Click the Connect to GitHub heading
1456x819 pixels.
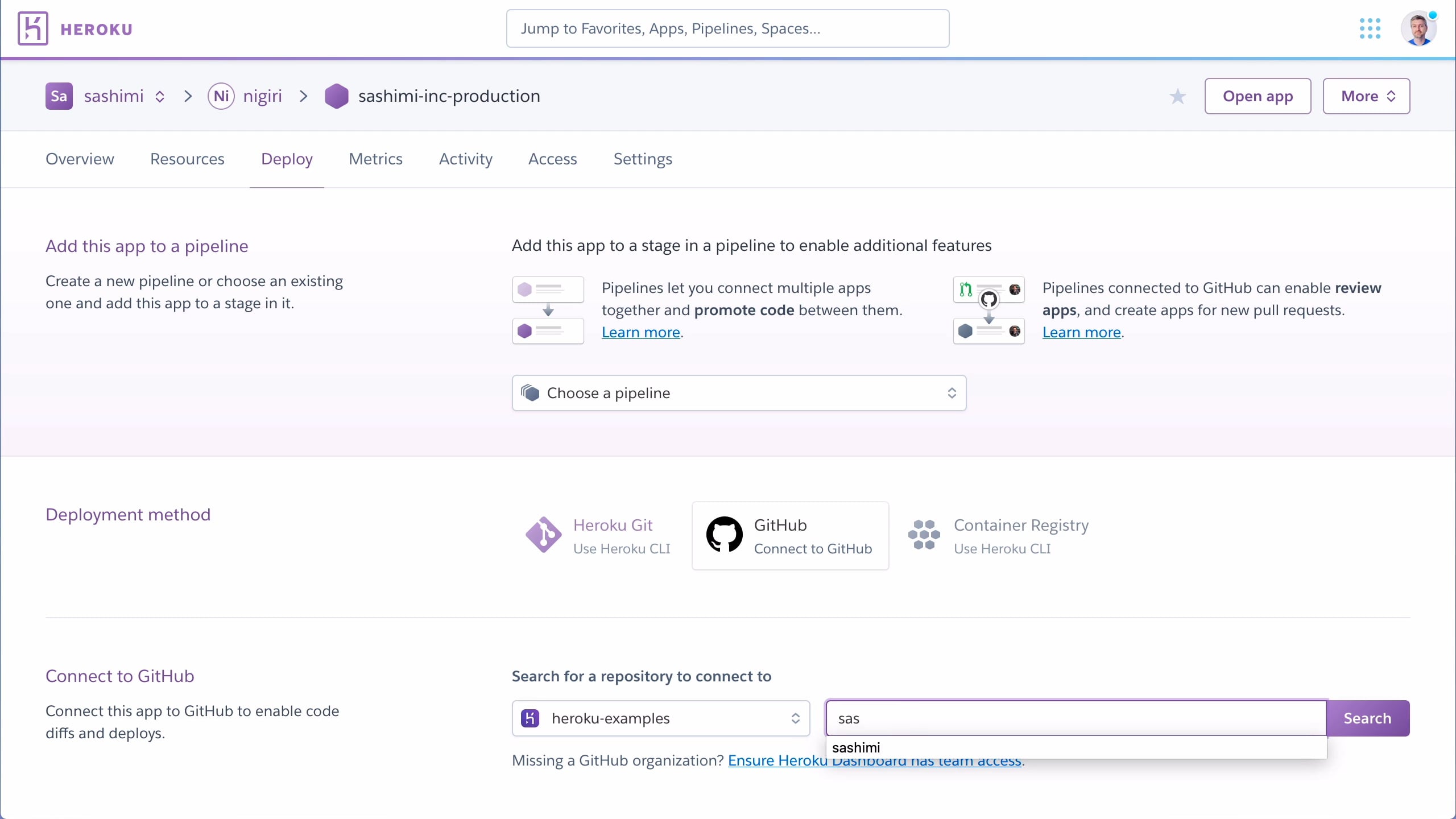click(x=120, y=676)
